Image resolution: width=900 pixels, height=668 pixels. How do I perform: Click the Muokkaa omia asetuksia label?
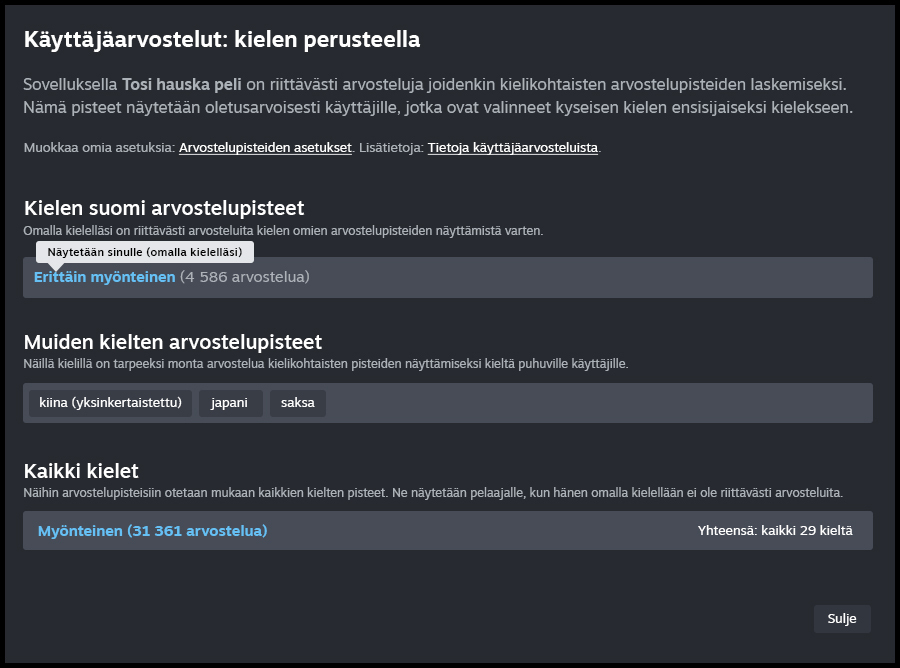click(x=98, y=148)
